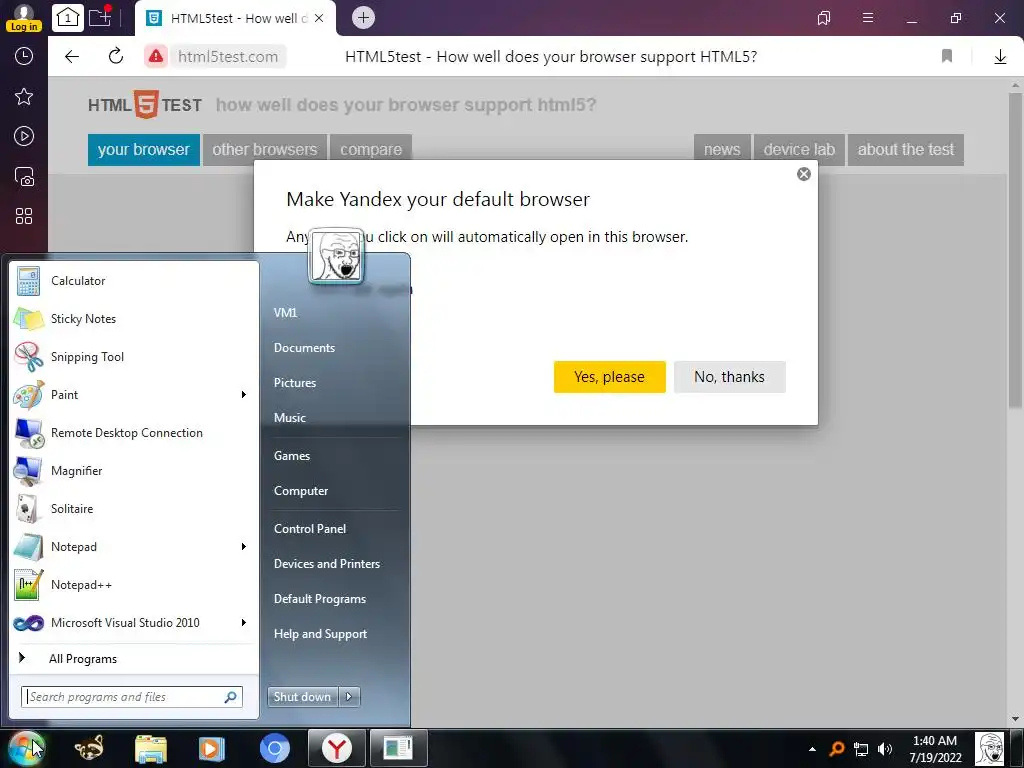The height and width of the screenshot is (768, 1024).
Task: Open the browser hamburger menu
Action: pyautogui.click(x=868, y=18)
